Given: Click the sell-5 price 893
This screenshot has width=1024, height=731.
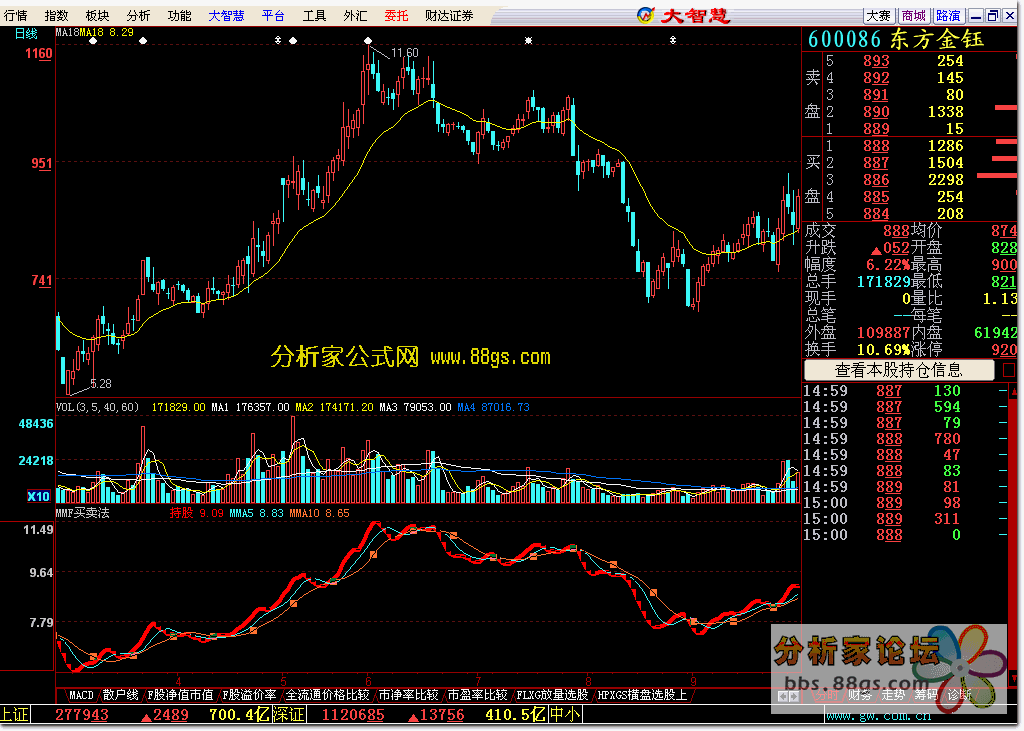Looking at the screenshot, I should tap(876, 61).
